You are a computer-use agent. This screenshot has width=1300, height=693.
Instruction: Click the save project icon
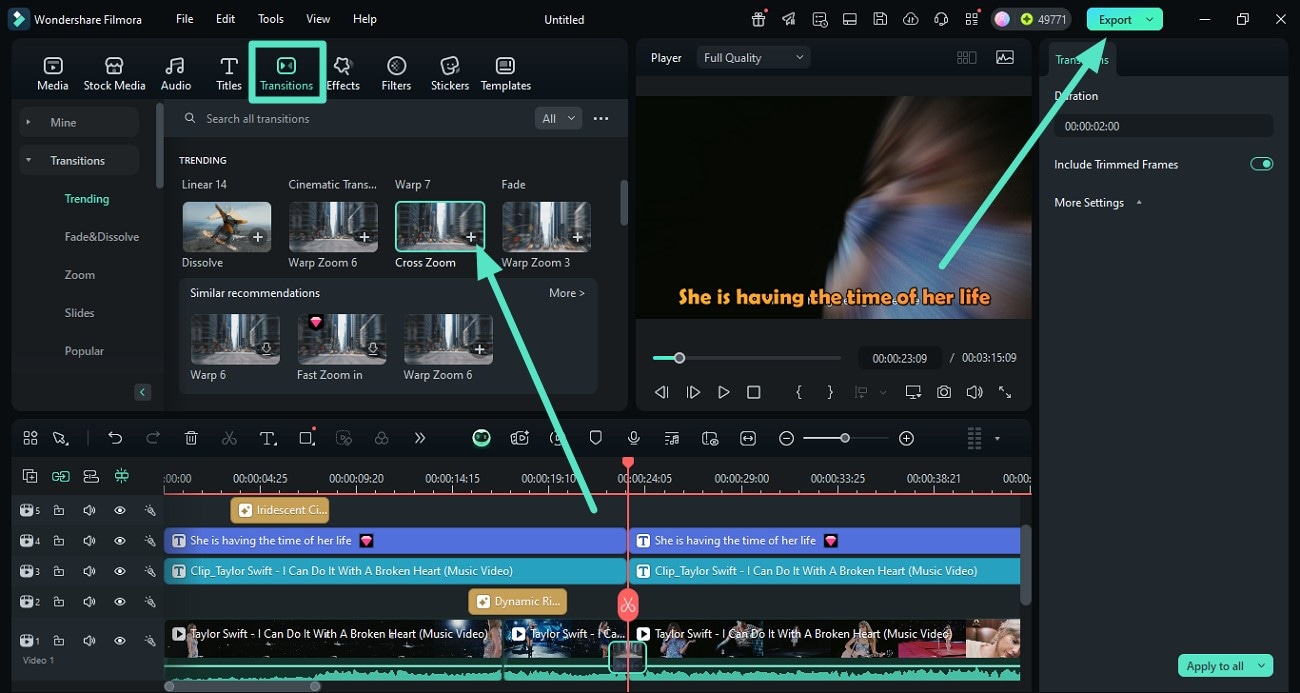(879, 19)
